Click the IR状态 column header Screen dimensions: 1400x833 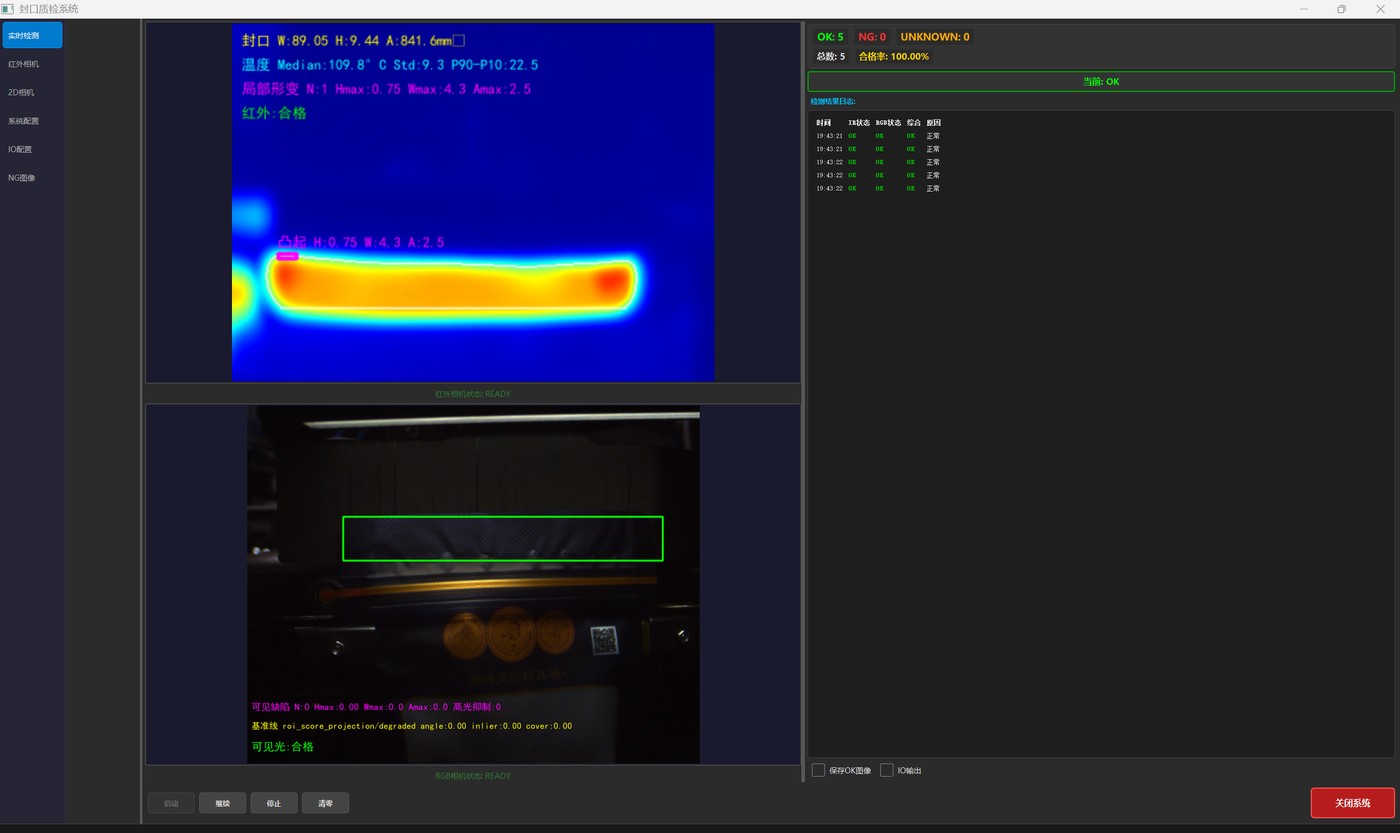point(858,123)
